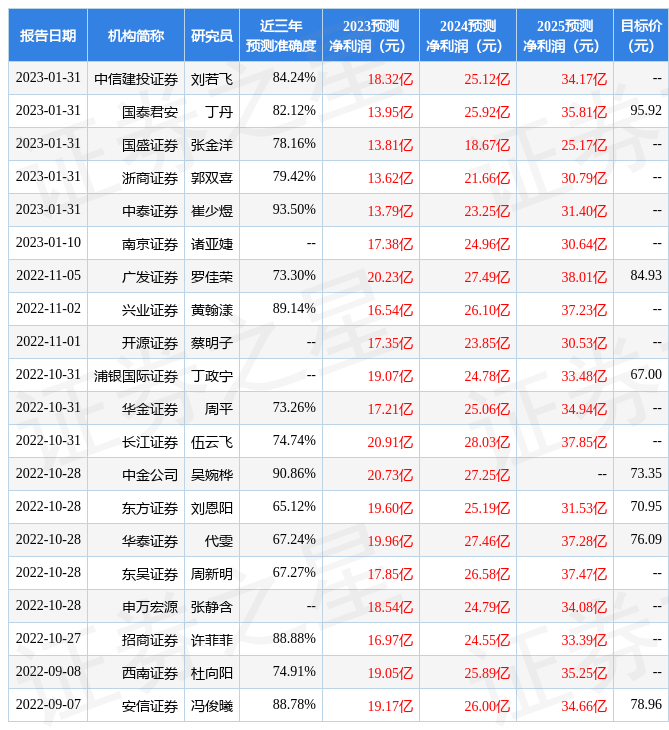Click analyst name 冯俊曦
This screenshot has width=669, height=730.
pyautogui.click(x=212, y=706)
